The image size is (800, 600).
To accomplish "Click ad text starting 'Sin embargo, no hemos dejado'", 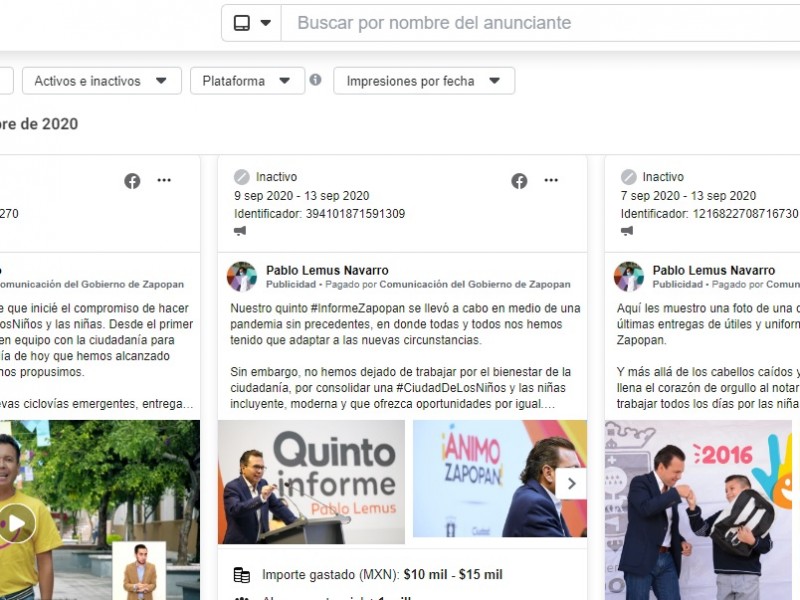I will coord(401,388).
